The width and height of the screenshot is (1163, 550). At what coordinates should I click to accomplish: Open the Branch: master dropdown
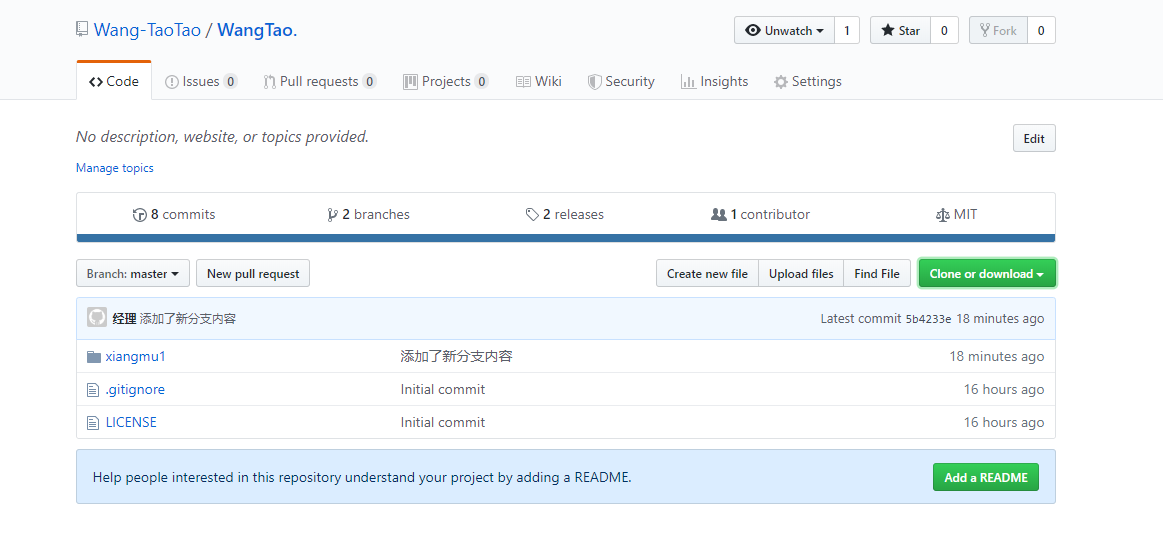133,274
